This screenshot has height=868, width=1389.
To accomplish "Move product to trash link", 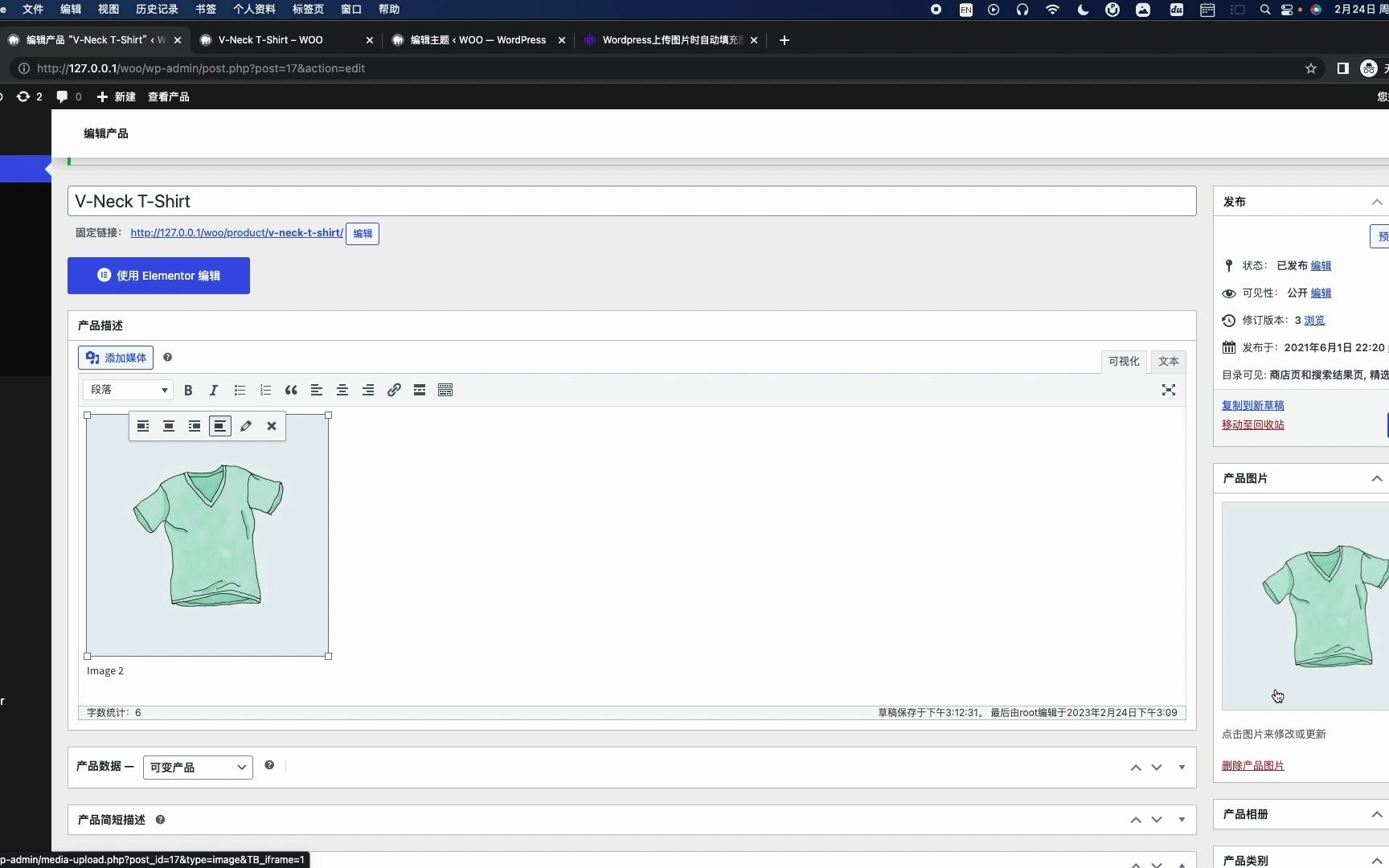I will (x=1253, y=425).
